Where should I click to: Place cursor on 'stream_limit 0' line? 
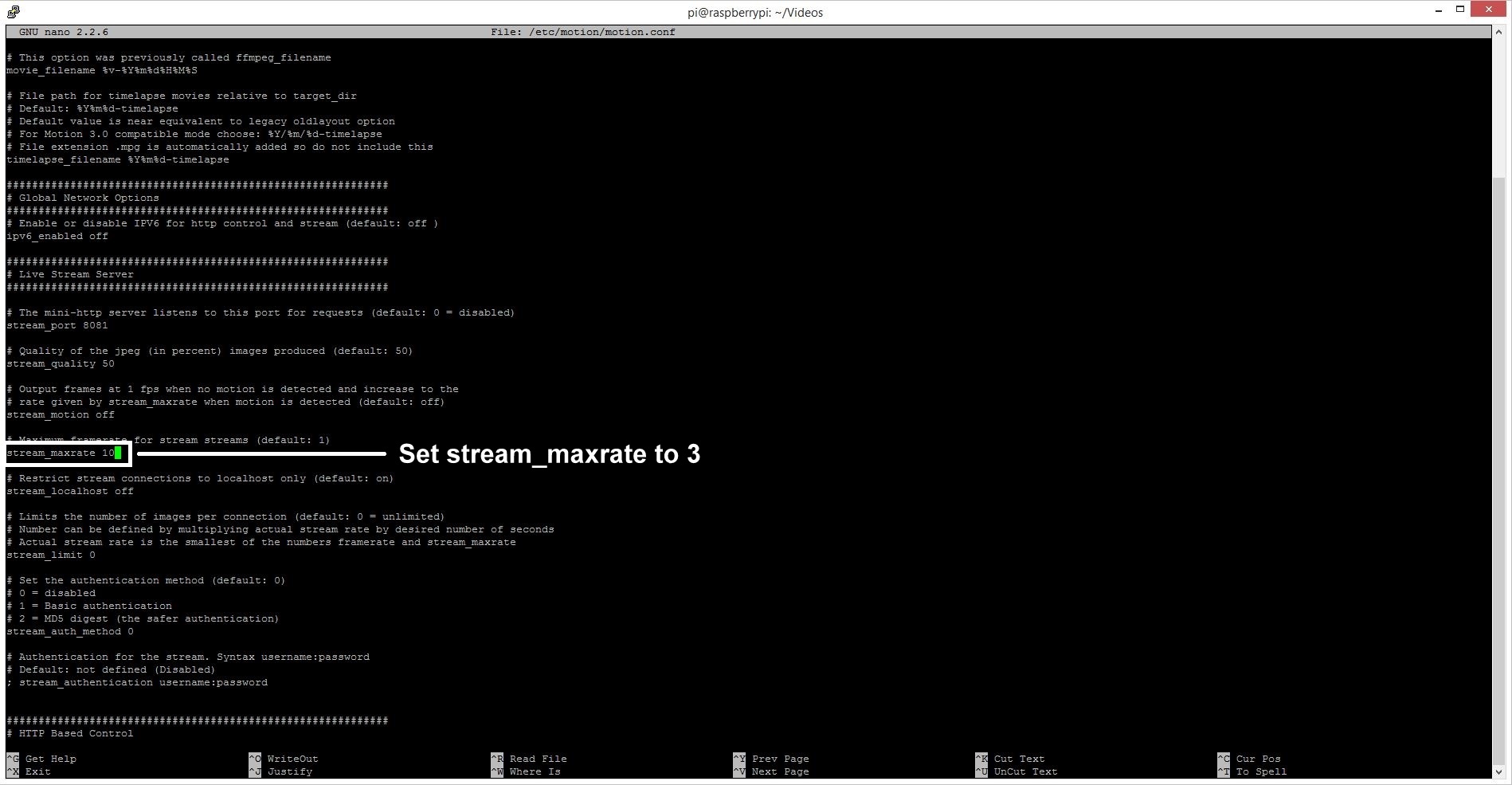pos(51,555)
